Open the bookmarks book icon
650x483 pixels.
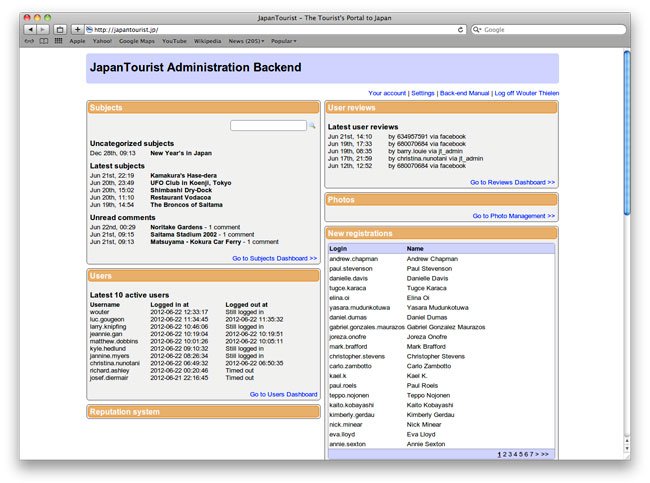coord(44,41)
